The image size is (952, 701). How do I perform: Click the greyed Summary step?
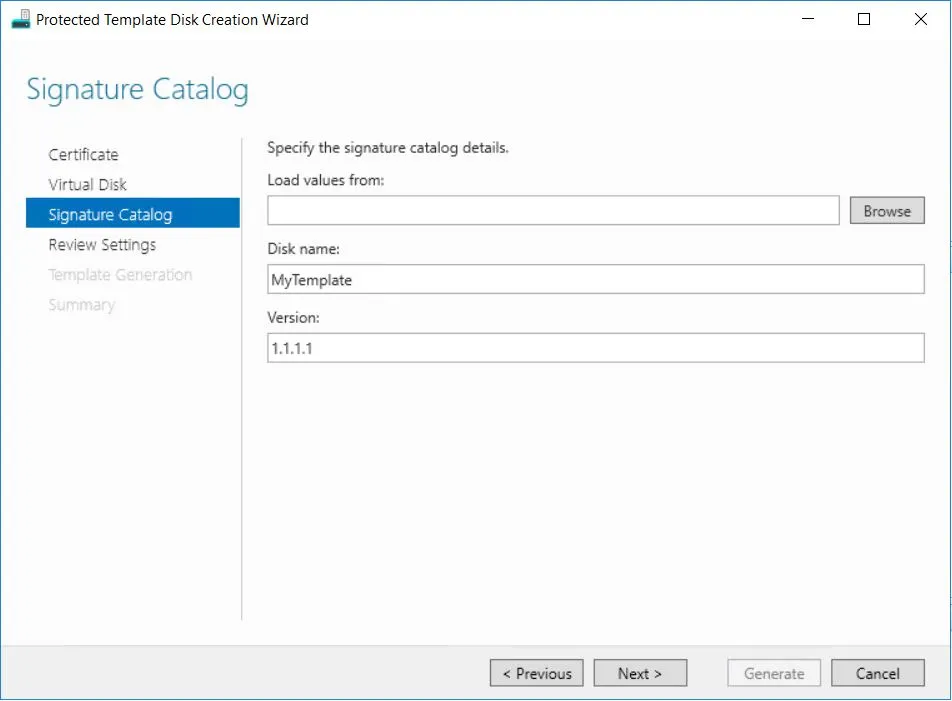click(81, 305)
